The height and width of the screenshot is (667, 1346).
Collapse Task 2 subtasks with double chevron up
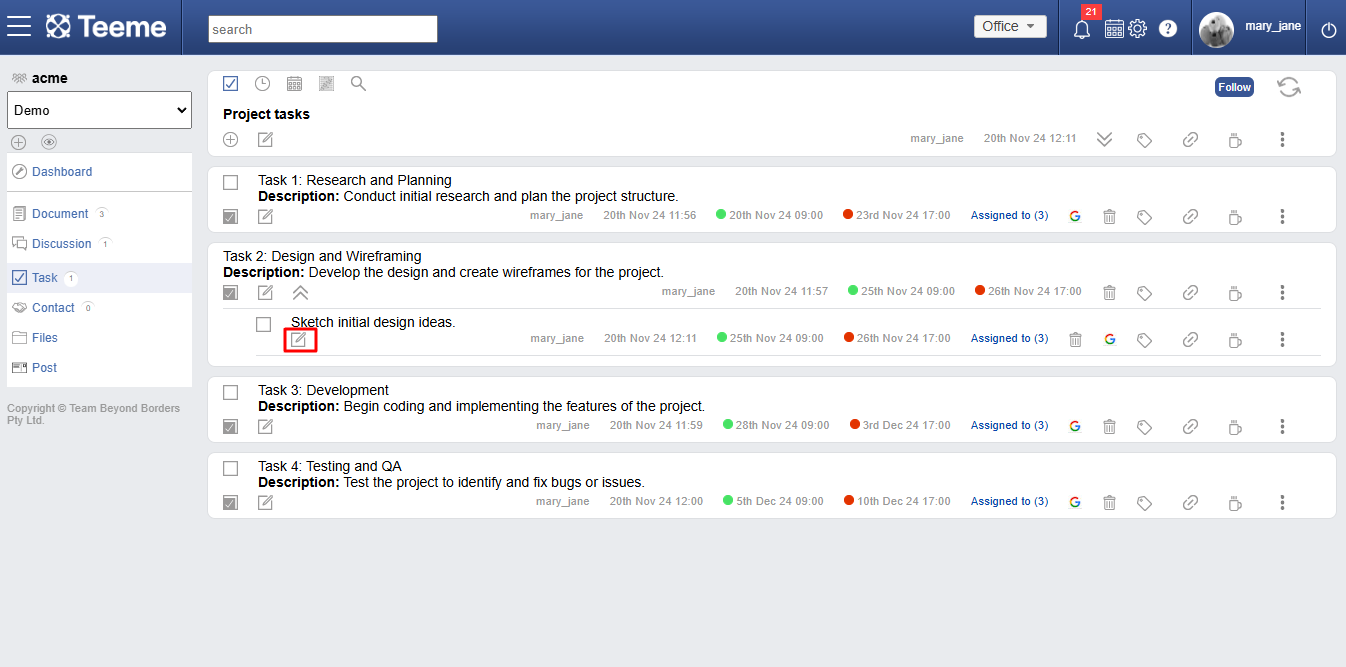coord(300,292)
